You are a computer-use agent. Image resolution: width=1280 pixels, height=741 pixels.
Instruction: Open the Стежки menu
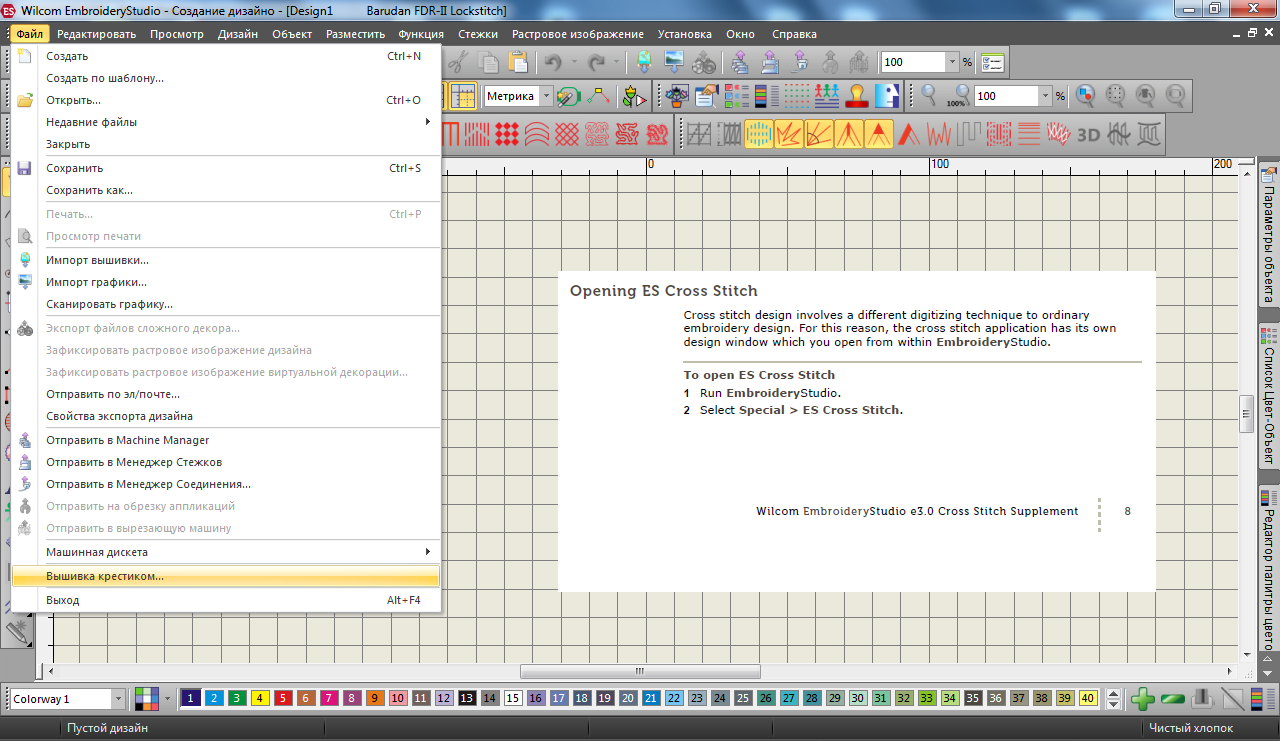coord(477,34)
